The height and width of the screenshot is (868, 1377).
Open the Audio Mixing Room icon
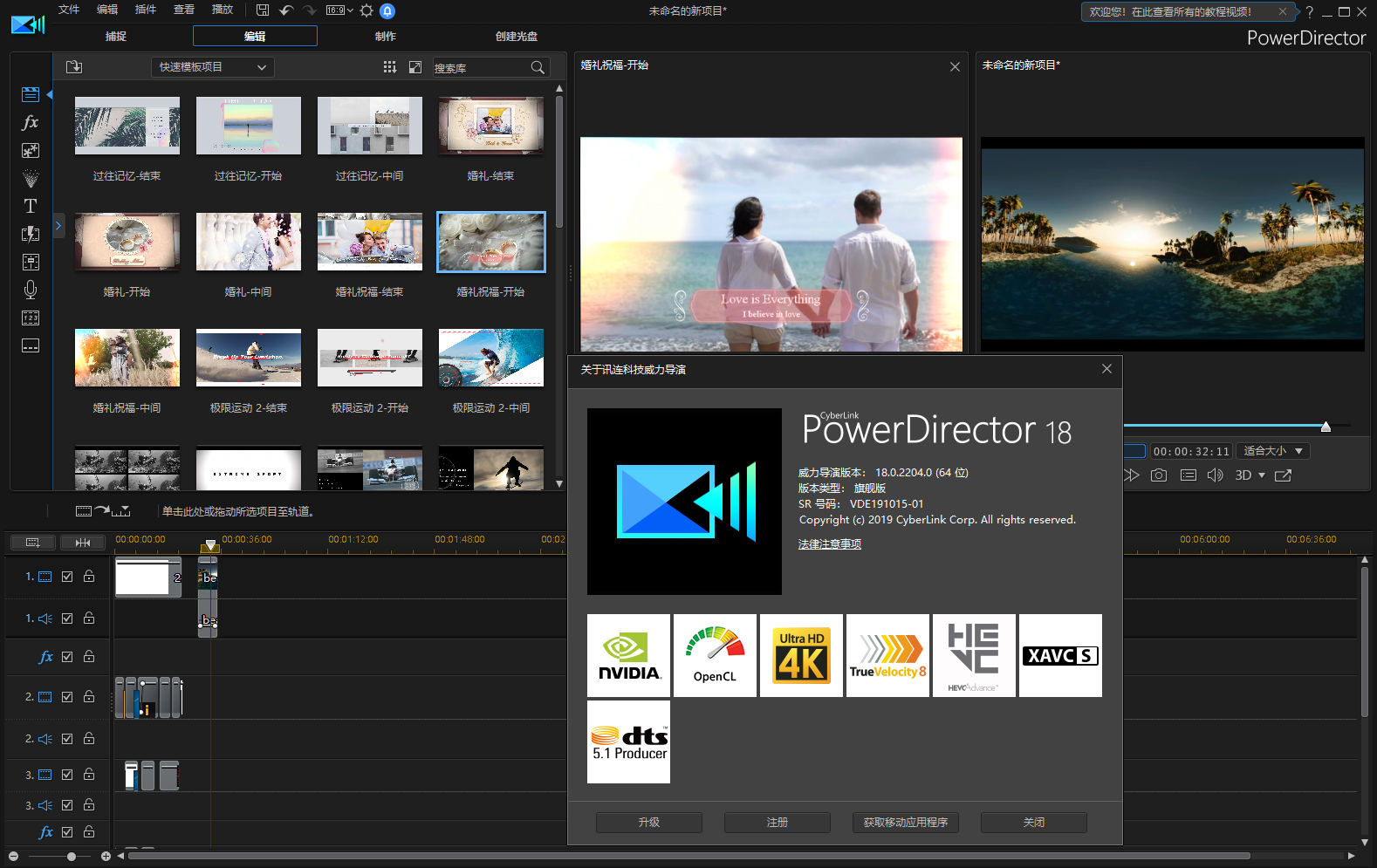coord(31,262)
